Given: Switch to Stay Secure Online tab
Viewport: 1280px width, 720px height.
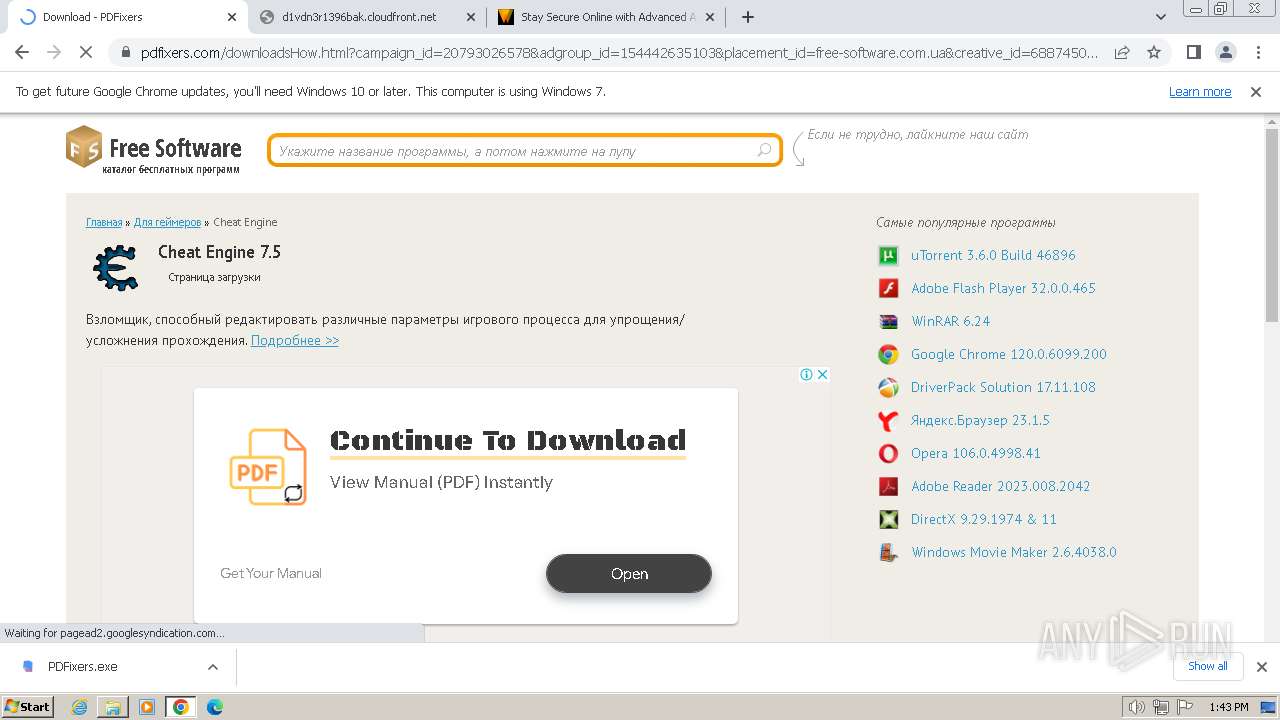Looking at the screenshot, I should click(606, 17).
